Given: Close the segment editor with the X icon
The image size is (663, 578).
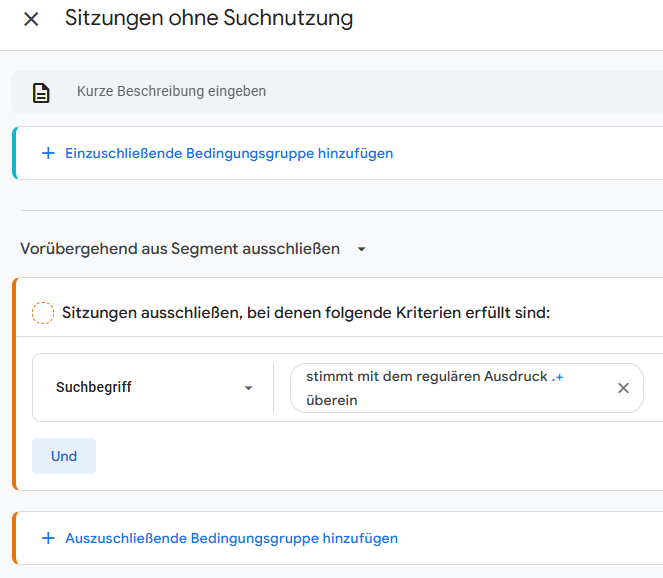Looking at the screenshot, I should [x=31, y=19].
